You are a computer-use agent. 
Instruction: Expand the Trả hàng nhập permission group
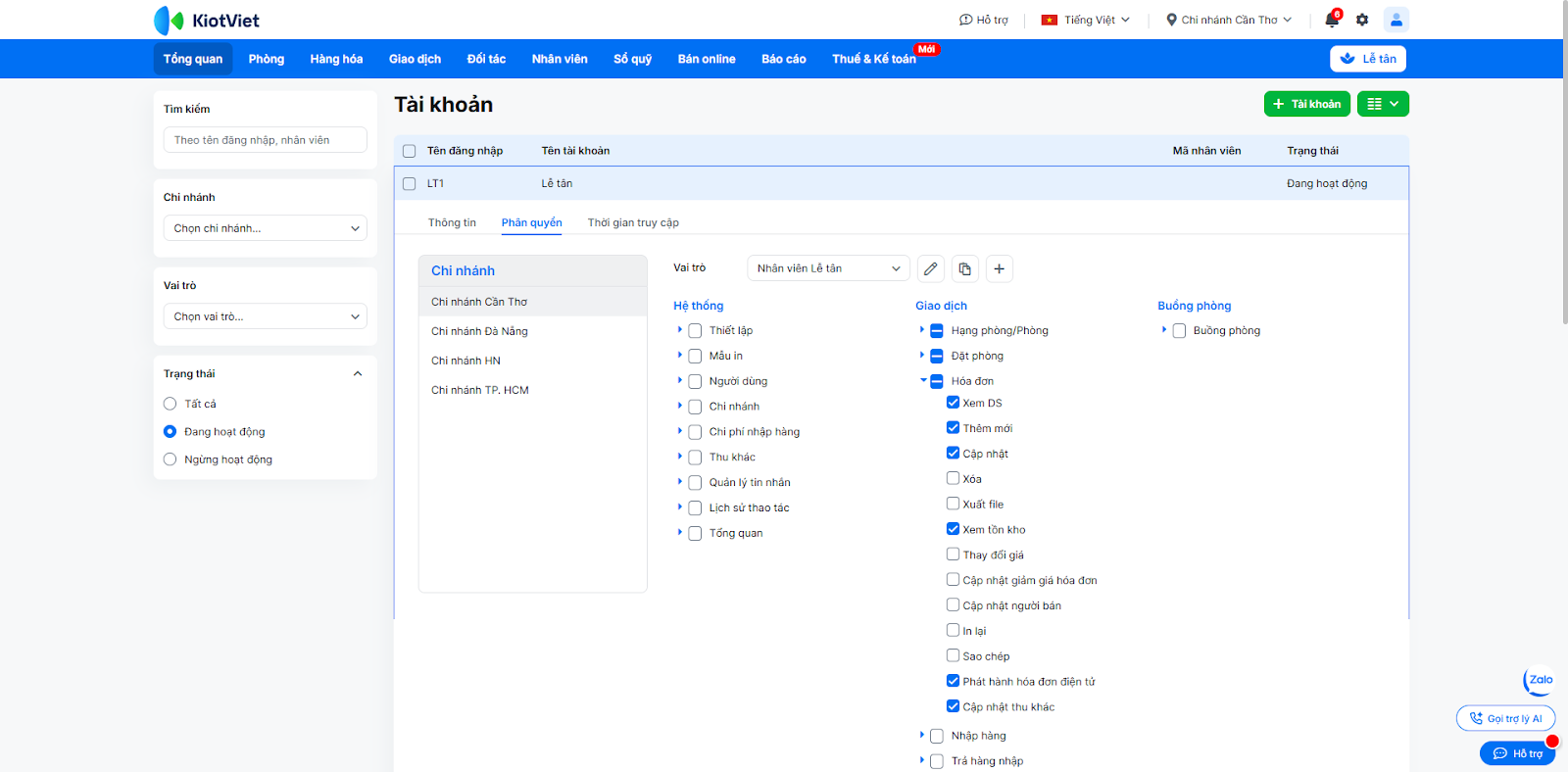[x=922, y=760]
